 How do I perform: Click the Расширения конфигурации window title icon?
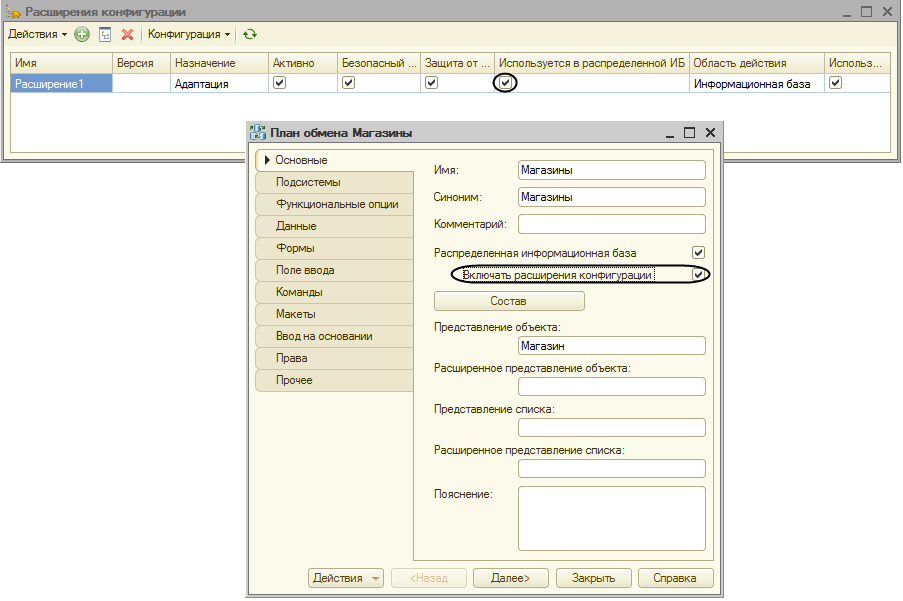click(x=13, y=12)
